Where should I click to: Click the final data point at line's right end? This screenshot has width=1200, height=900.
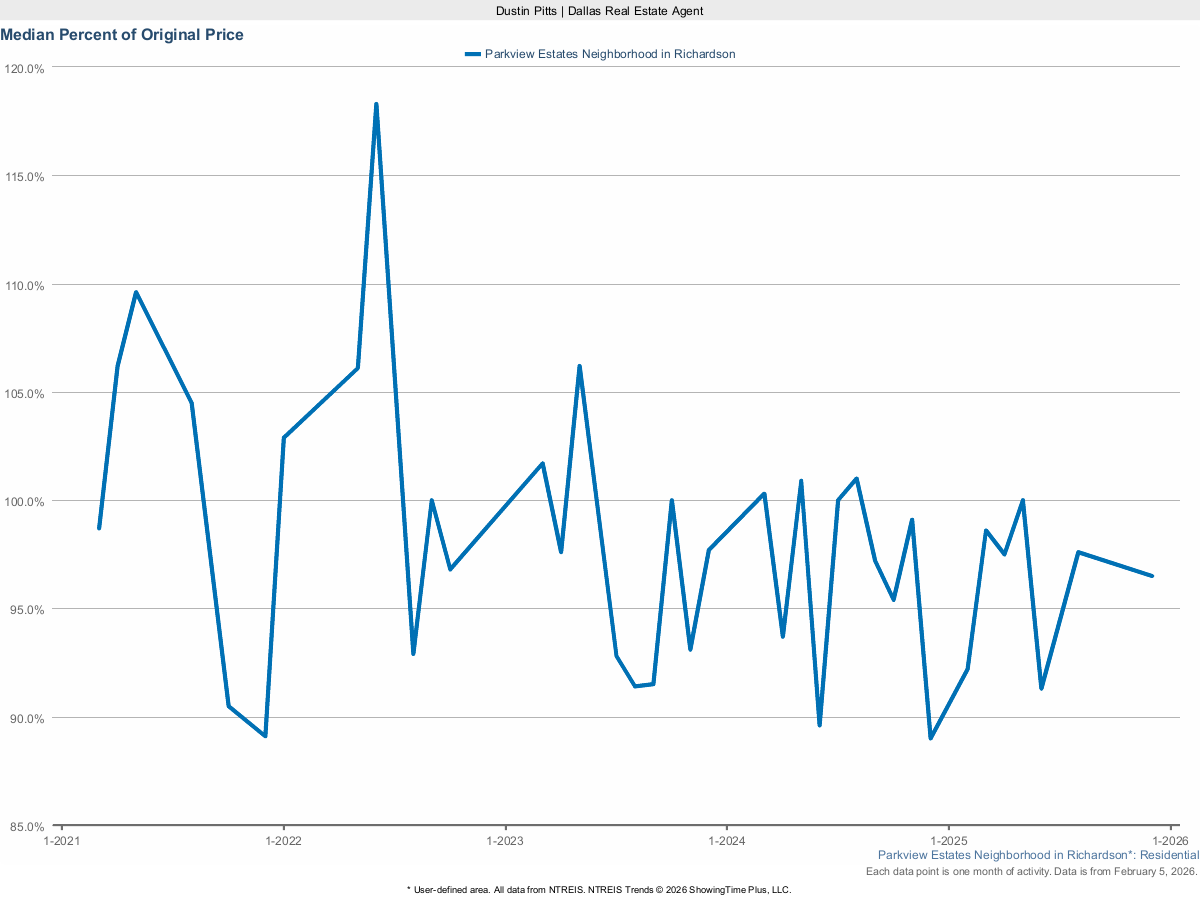[1152, 576]
